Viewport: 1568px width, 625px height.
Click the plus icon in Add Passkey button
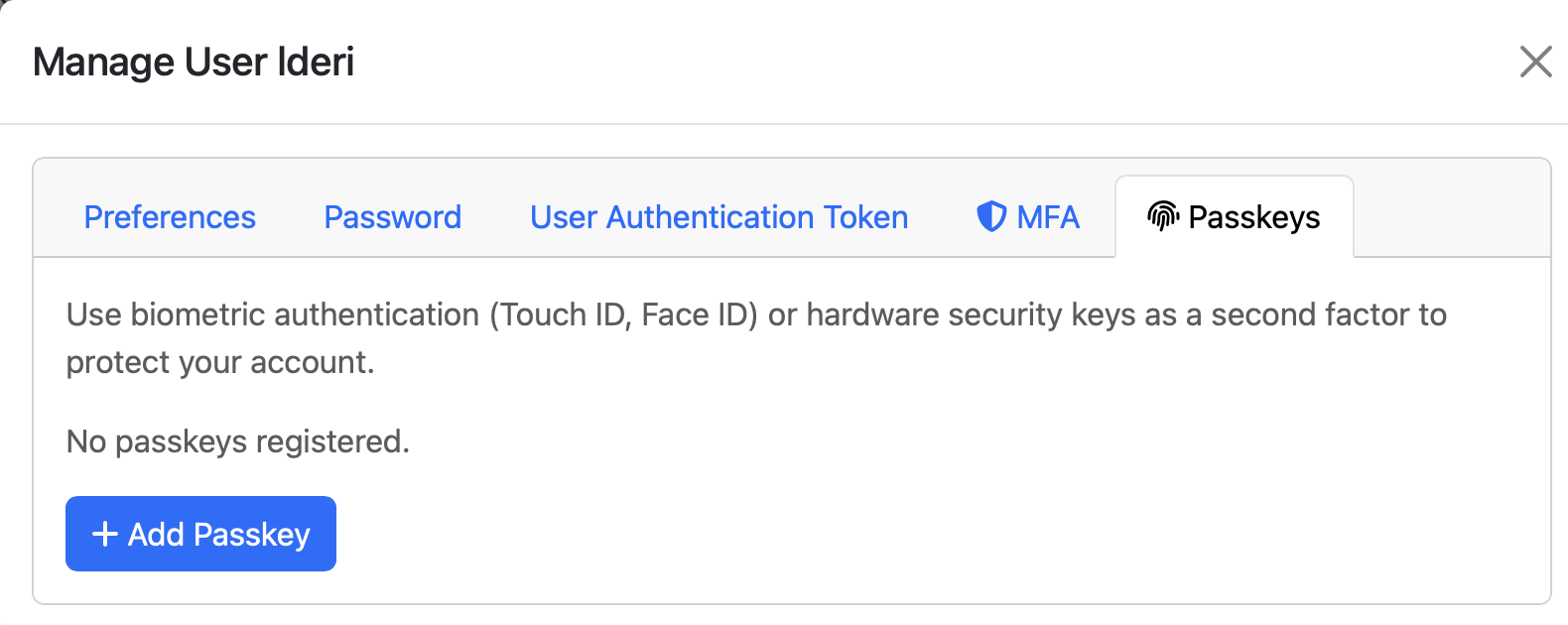[x=102, y=534]
